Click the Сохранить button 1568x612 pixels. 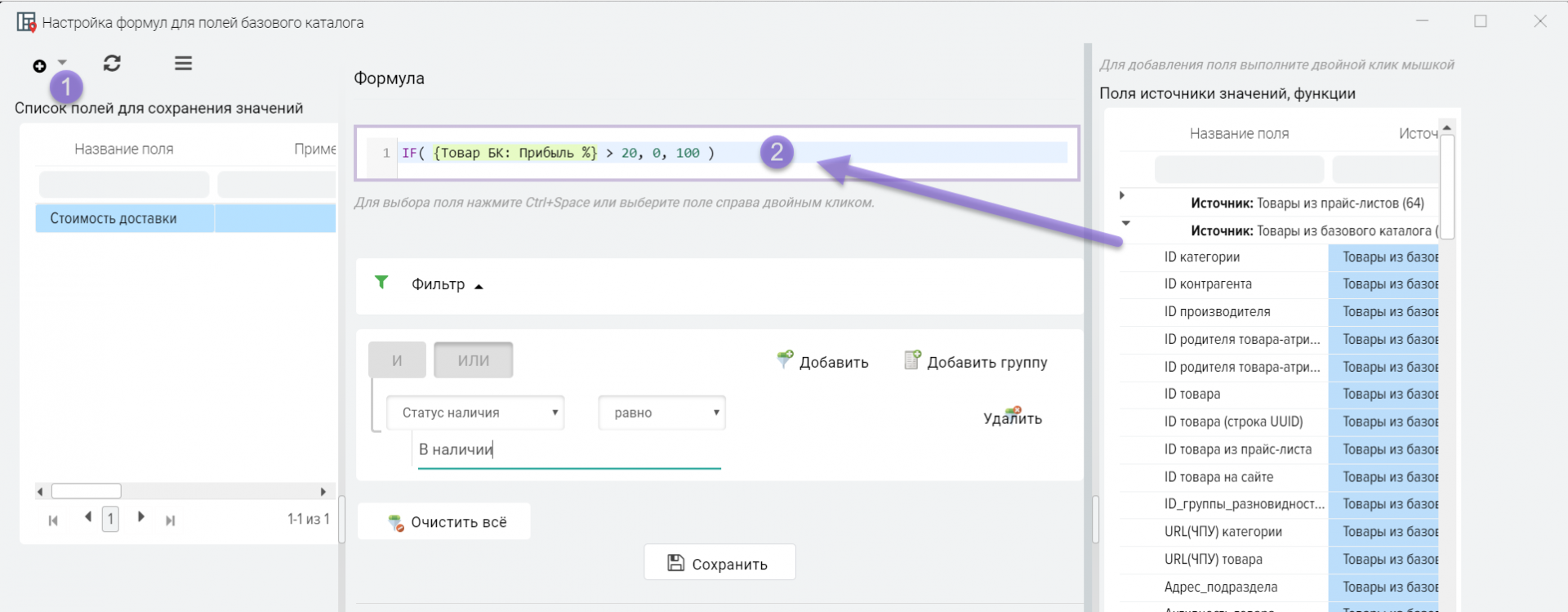click(719, 563)
